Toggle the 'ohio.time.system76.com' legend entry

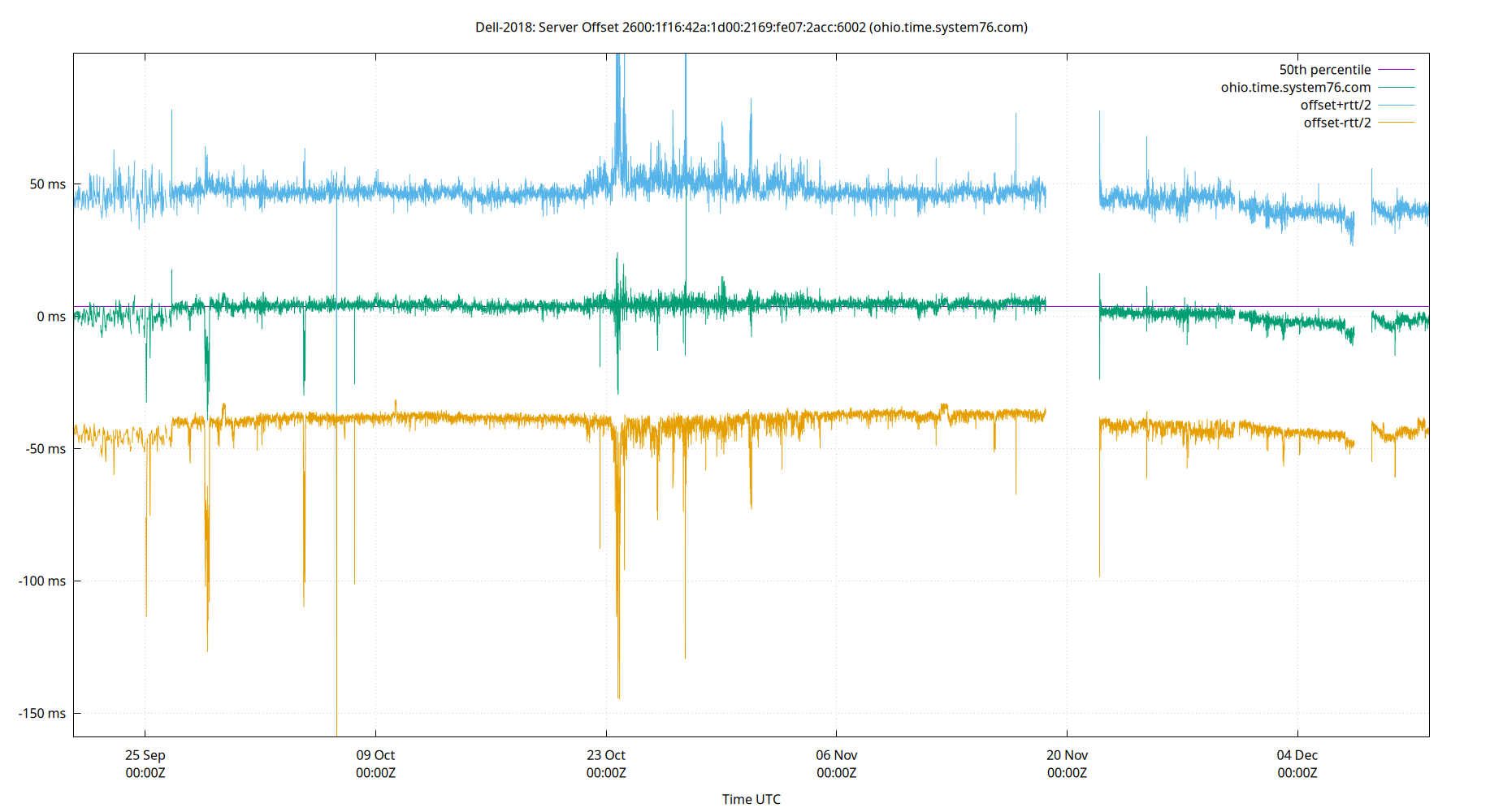(x=1295, y=87)
